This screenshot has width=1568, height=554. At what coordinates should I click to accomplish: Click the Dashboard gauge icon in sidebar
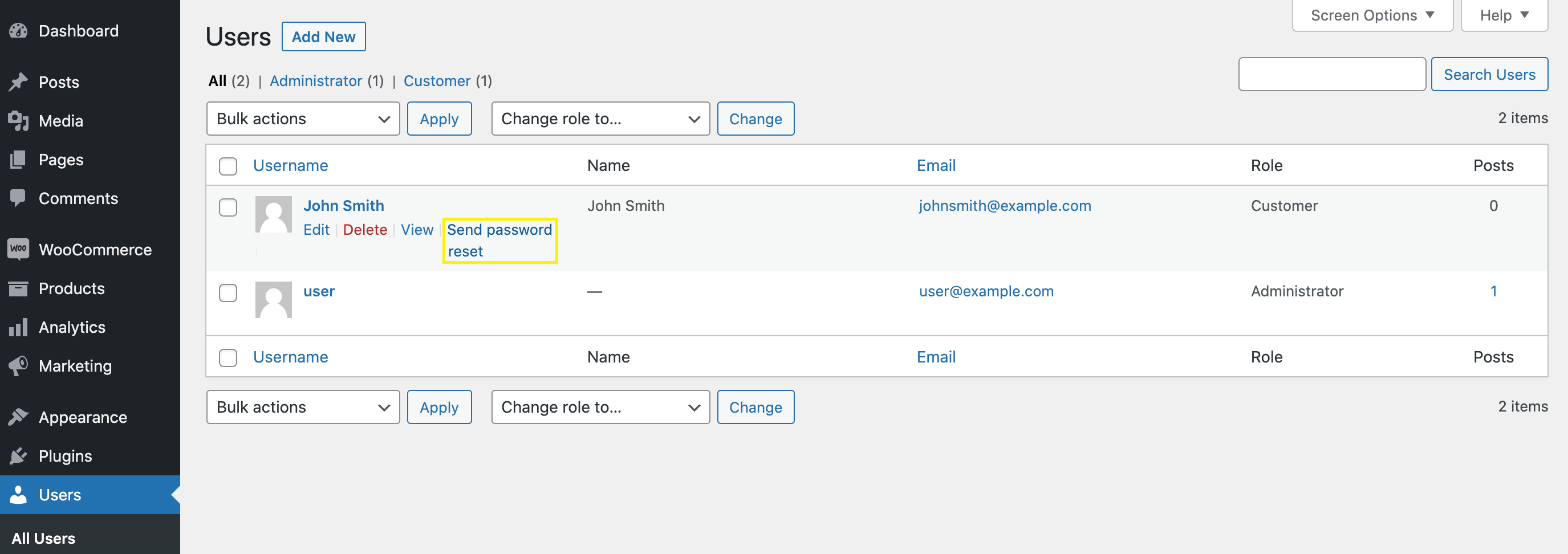pos(18,31)
